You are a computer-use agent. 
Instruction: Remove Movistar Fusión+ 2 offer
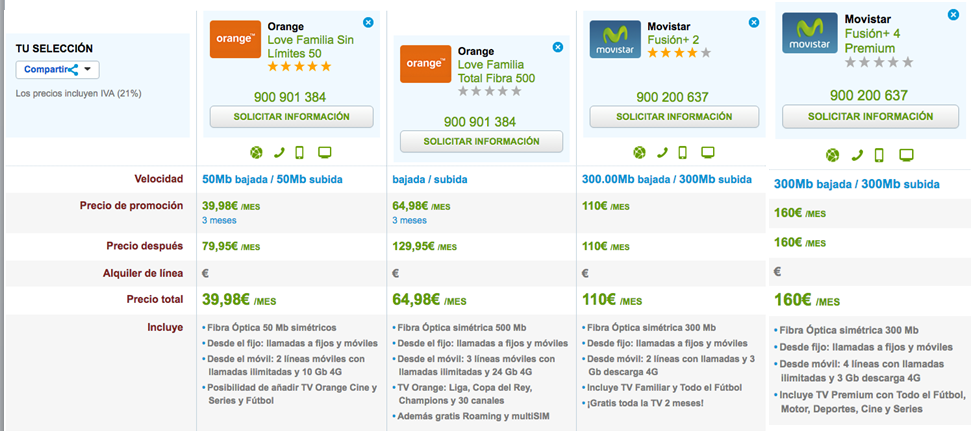click(x=754, y=22)
